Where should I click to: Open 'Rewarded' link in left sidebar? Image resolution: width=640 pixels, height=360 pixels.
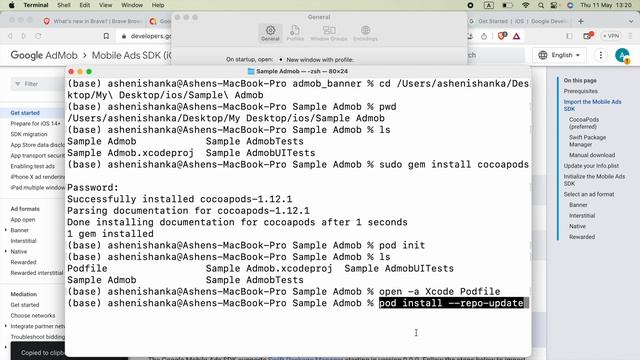click(24, 262)
